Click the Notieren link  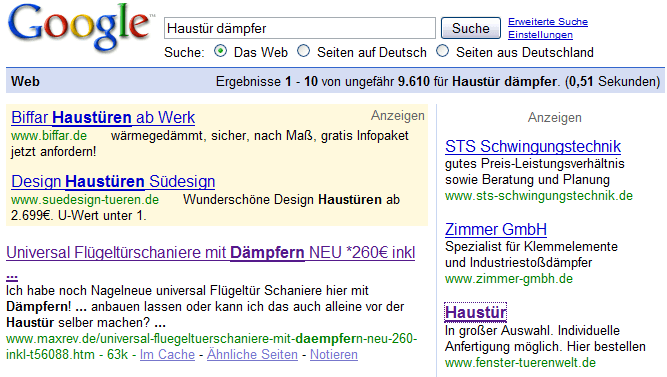334,354
